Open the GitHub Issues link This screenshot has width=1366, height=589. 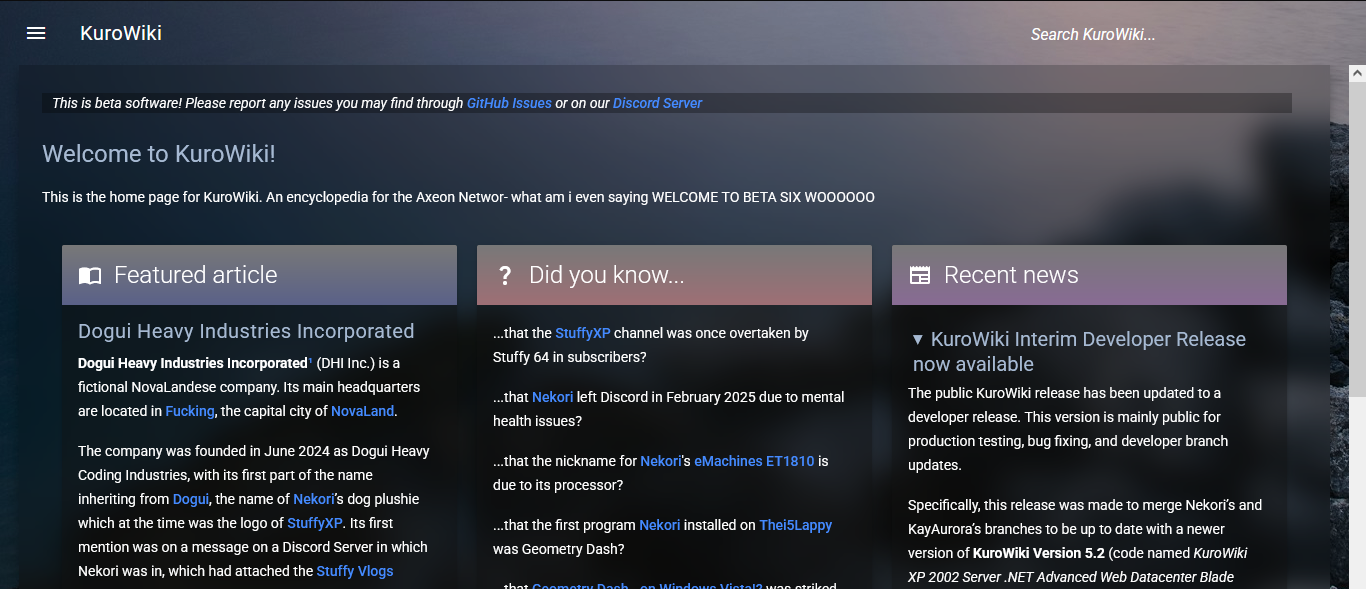(x=509, y=103)
